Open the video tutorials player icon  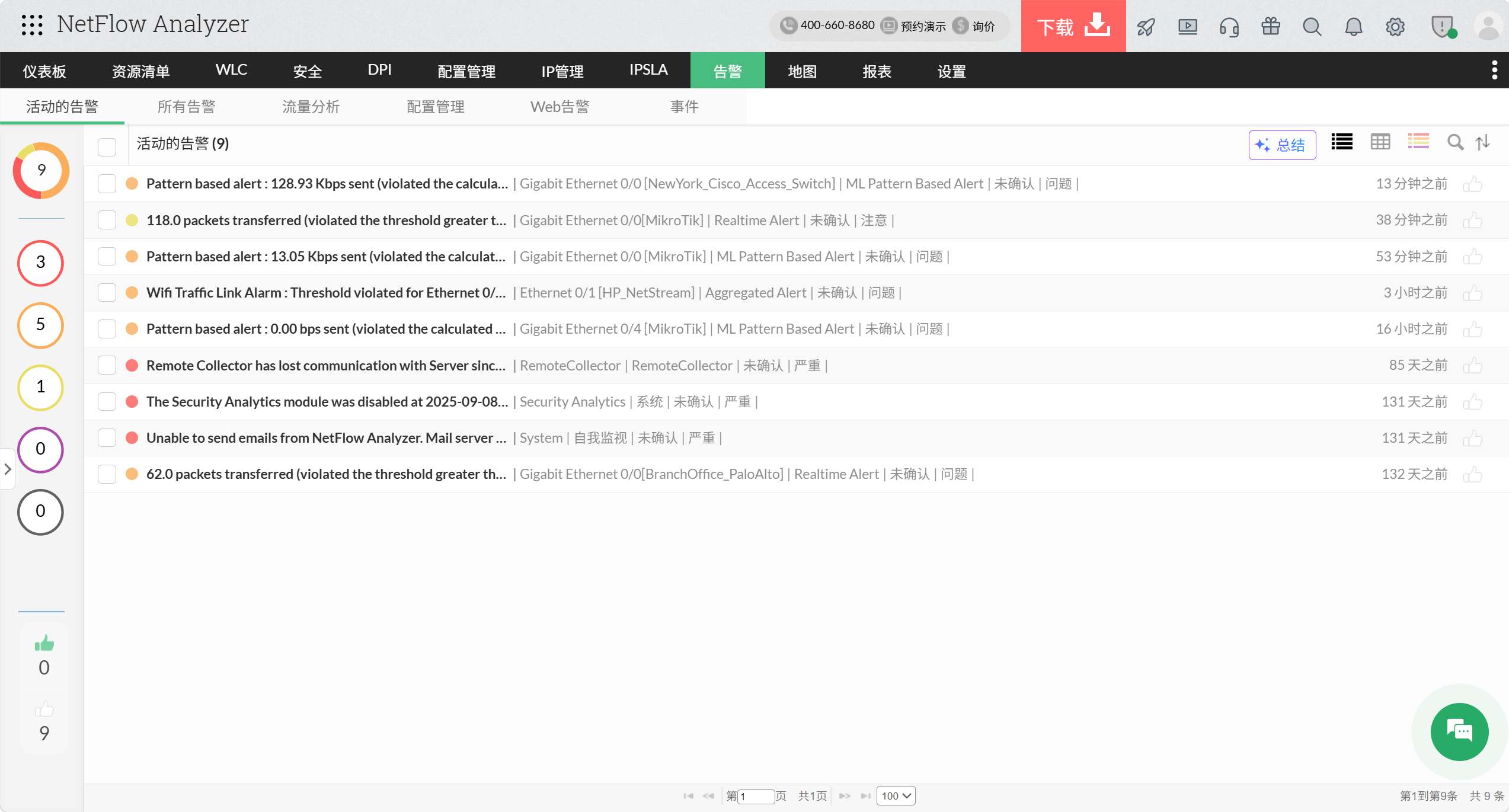(1187, 27)
